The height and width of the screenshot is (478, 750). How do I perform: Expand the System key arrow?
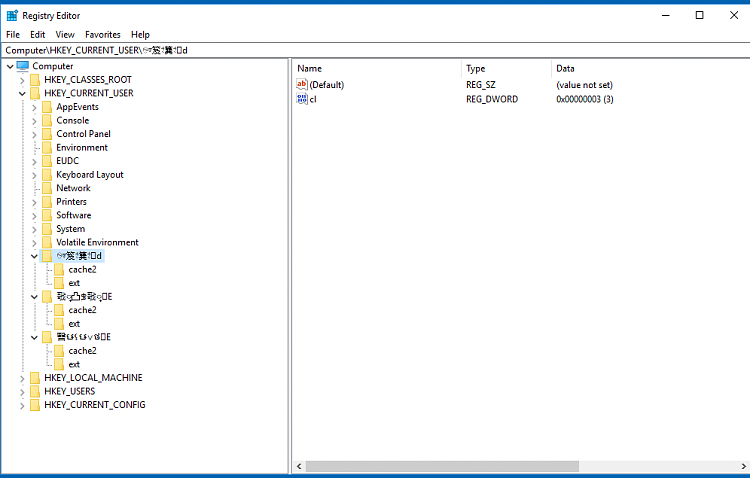pos(34,229)
